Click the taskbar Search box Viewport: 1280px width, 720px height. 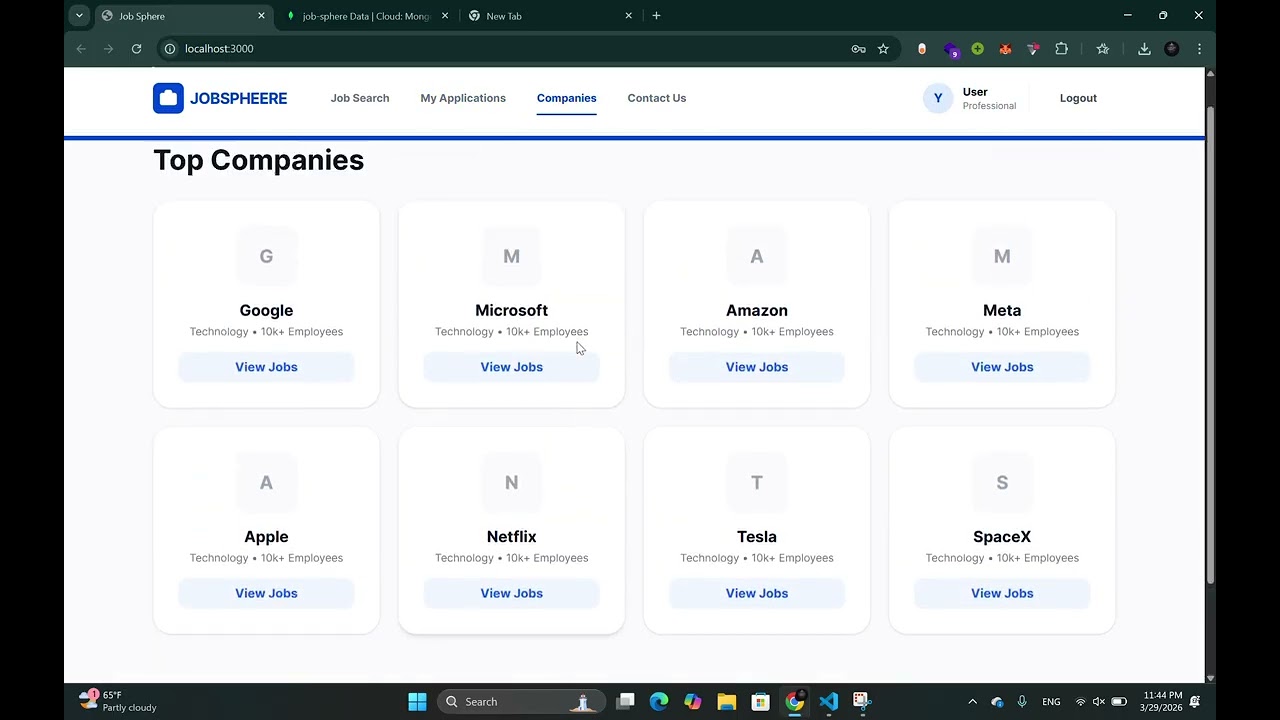click(x=521, y=701)
